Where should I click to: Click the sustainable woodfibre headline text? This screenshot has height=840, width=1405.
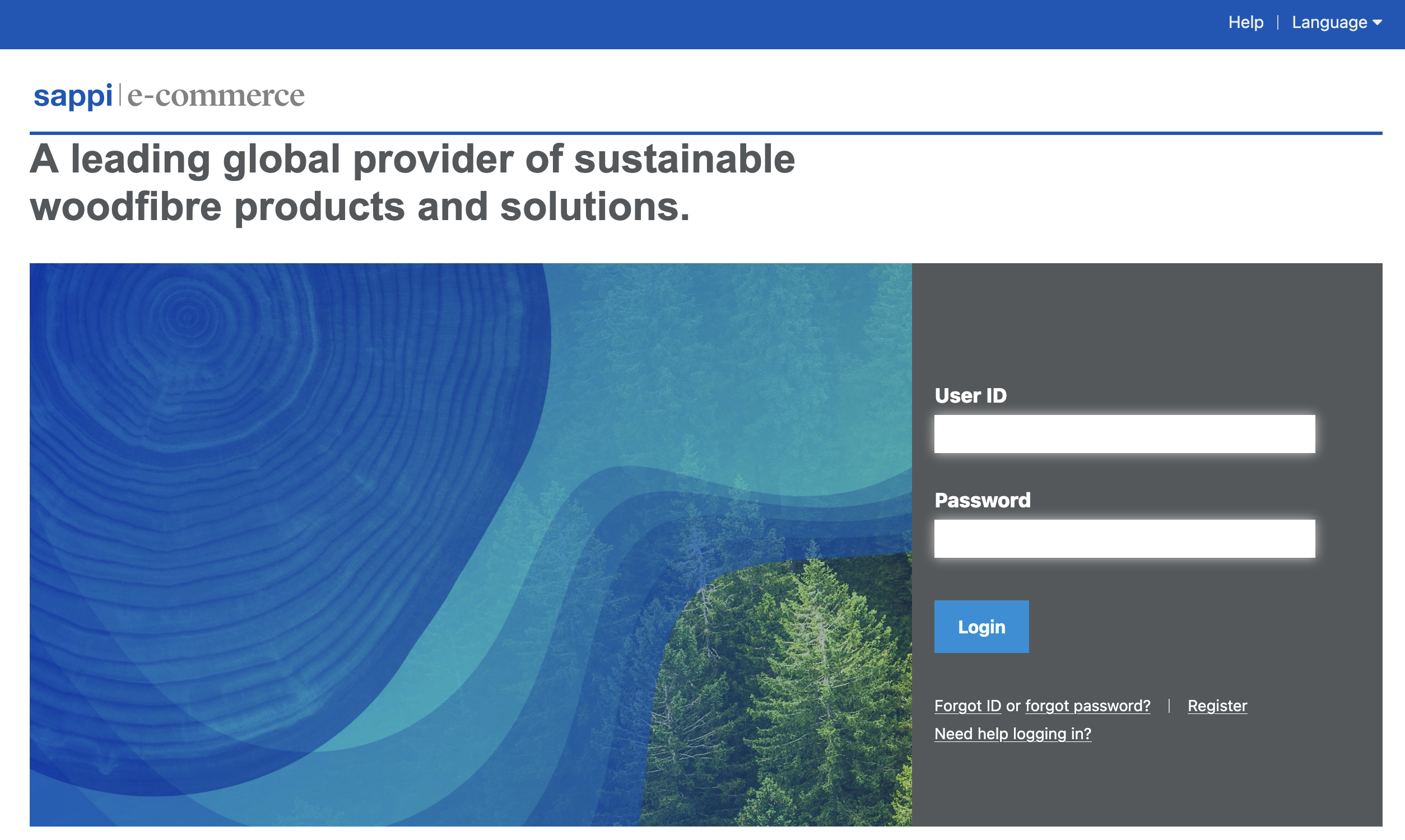pos(412,182)
